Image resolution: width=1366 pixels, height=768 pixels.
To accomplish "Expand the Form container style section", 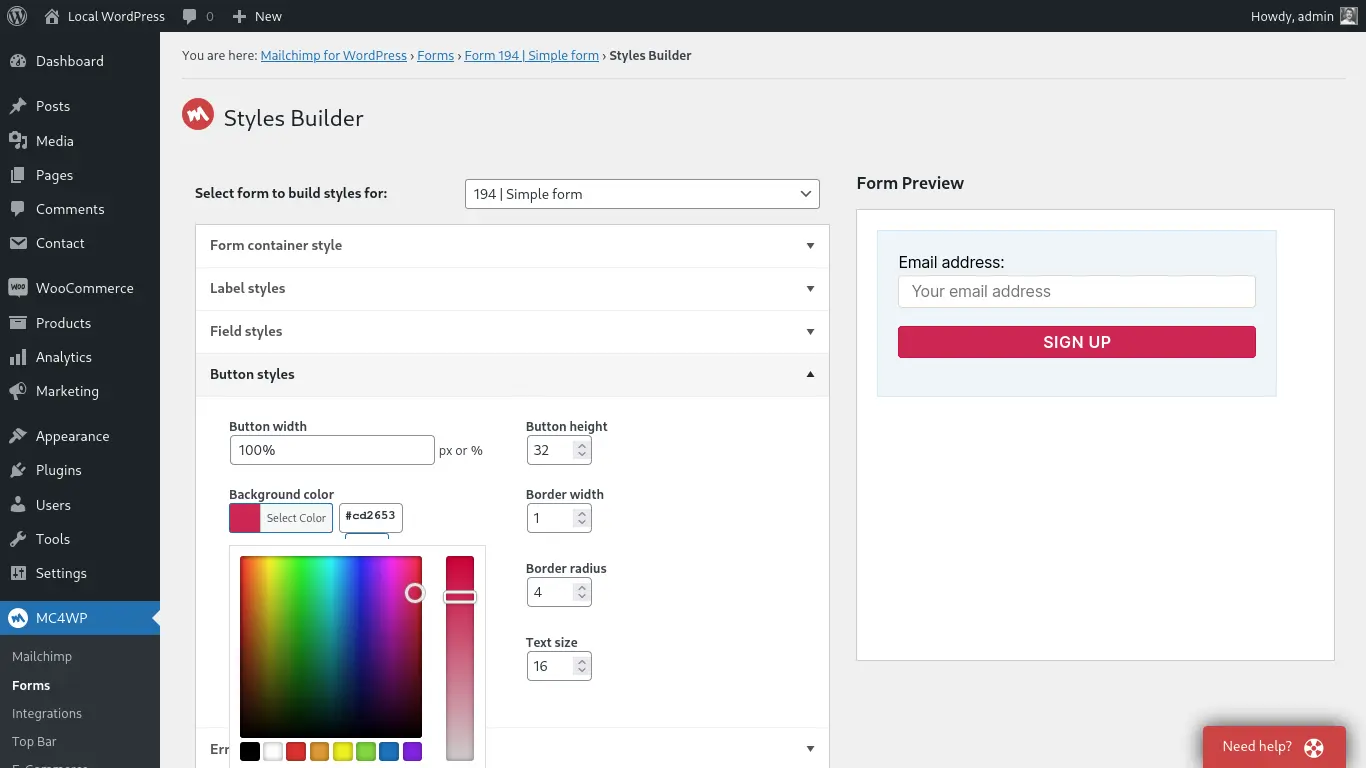I will click(512, 245).
